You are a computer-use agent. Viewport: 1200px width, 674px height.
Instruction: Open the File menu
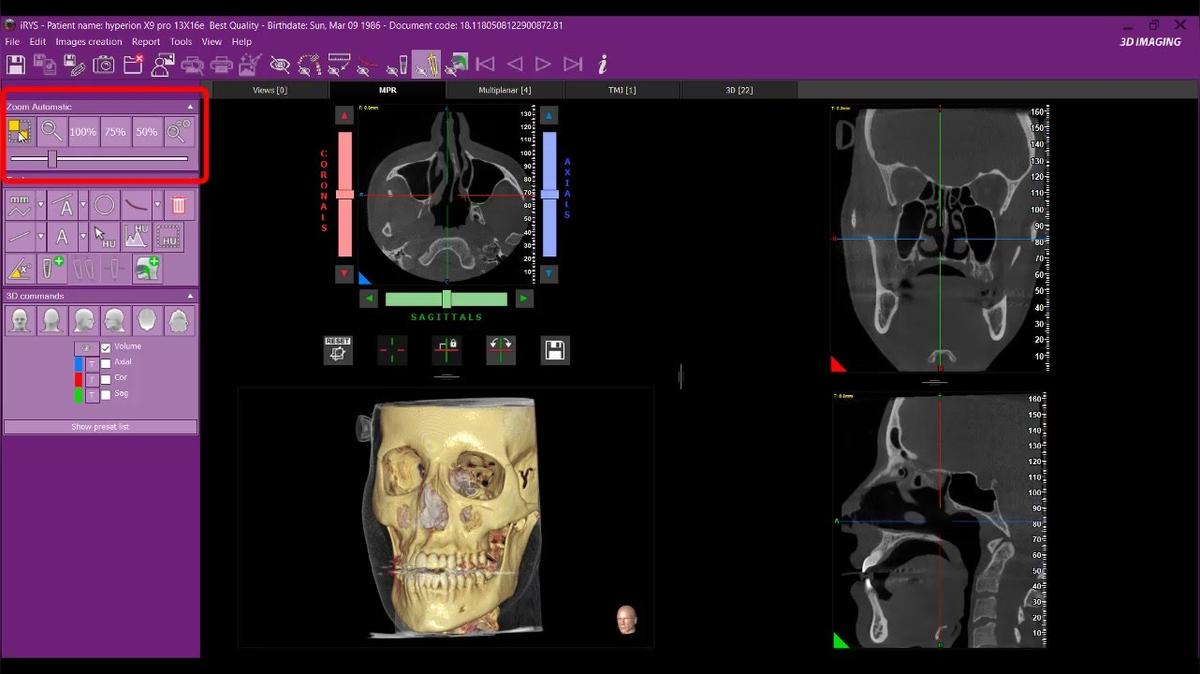tap(12, 42)
